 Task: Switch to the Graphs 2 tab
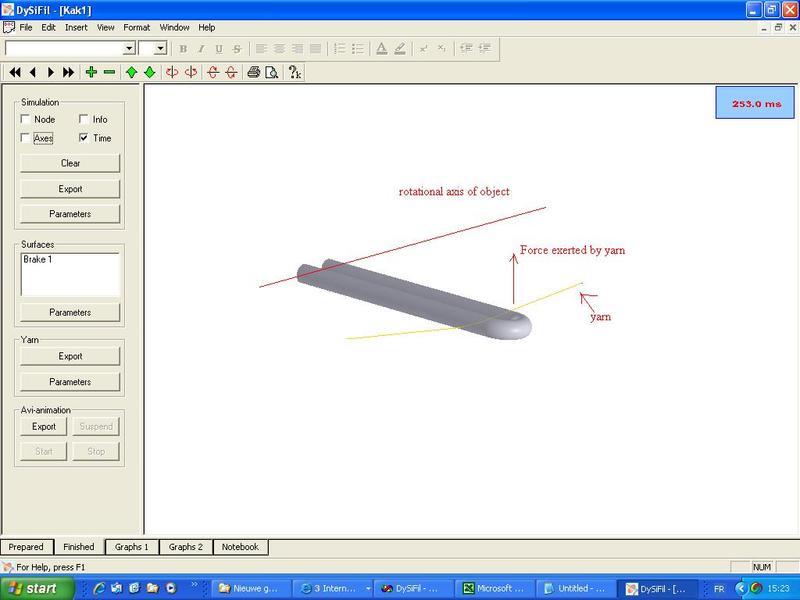coord(186,547)
